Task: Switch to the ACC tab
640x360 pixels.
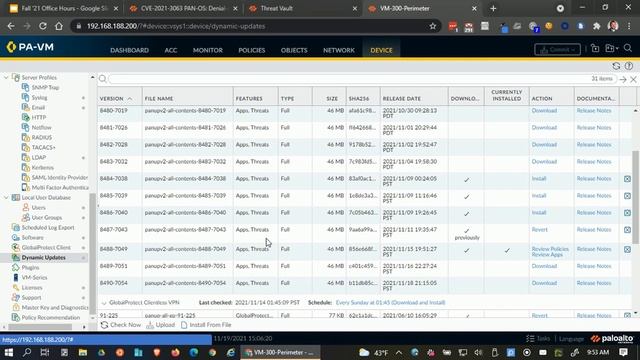Action: 171,50
